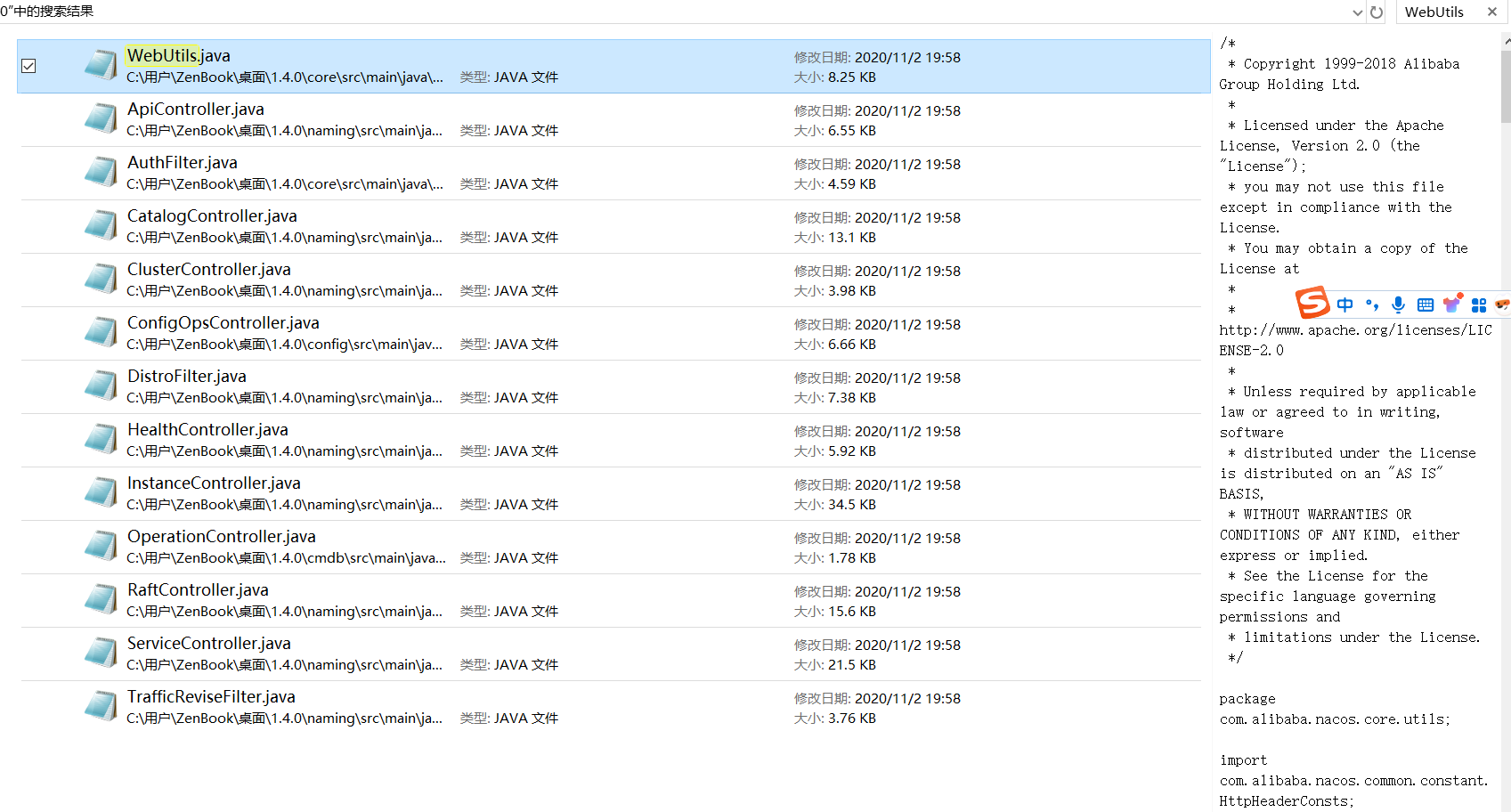Image resolution: width=1511 pixels, height=812 pixels.
Task: Click the 8.25 KB size text
Action: coord(852,77)
